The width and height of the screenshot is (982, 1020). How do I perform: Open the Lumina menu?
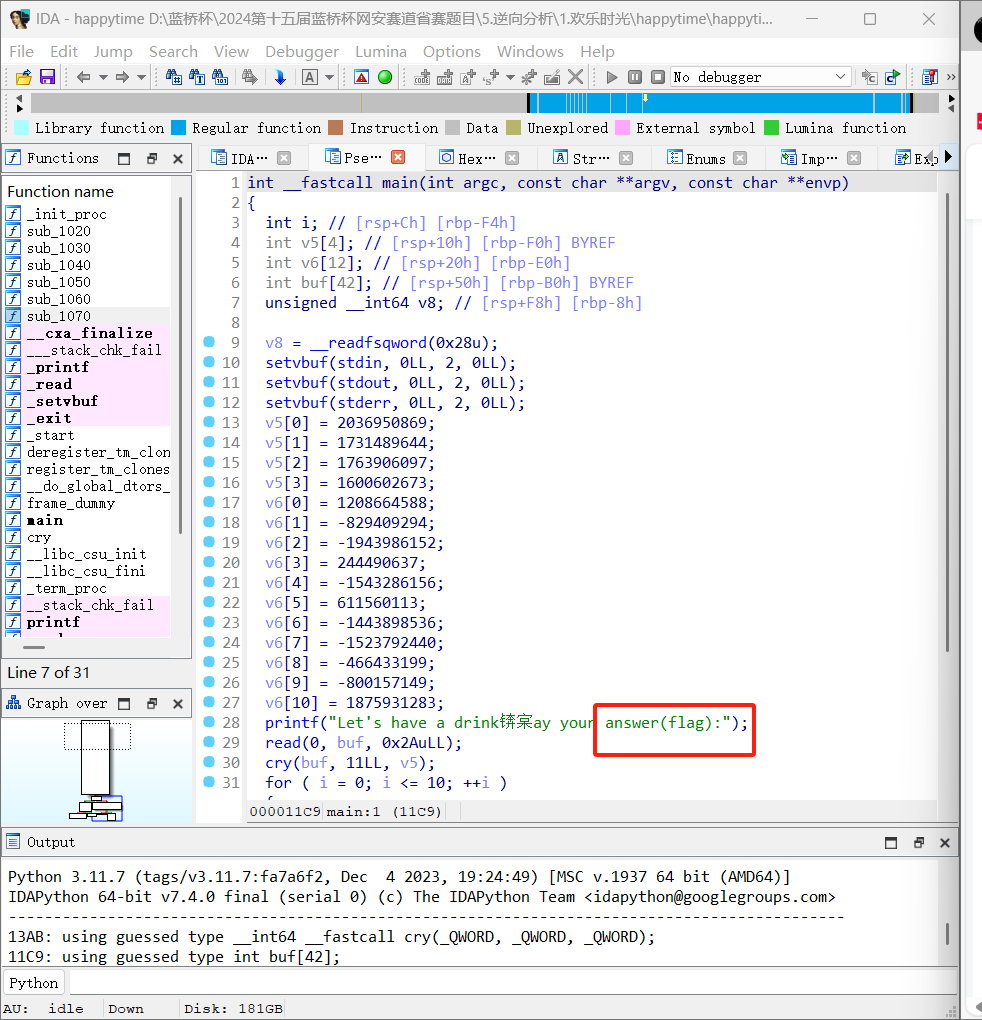[380, 51]
